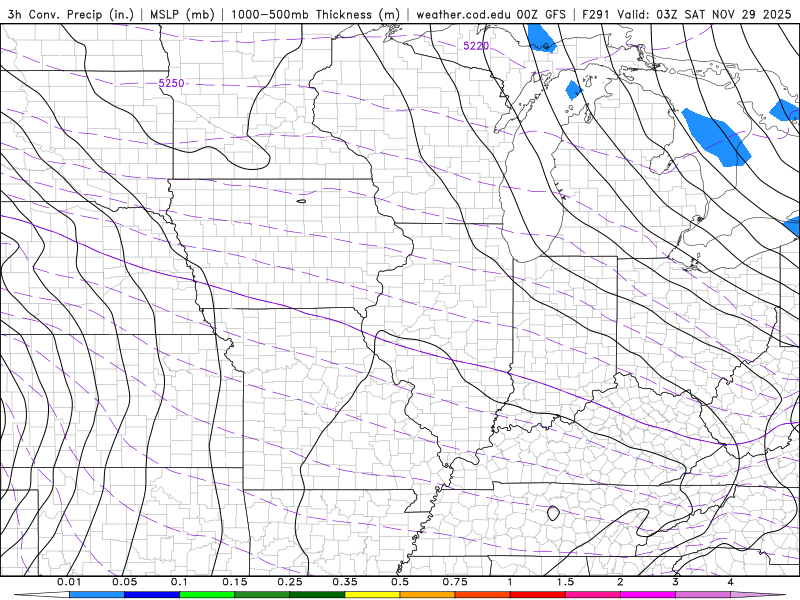This screenshot has width=800, height=600.
Task: Click the magenta 2–3 legend swatch
Action: [648, 595]
